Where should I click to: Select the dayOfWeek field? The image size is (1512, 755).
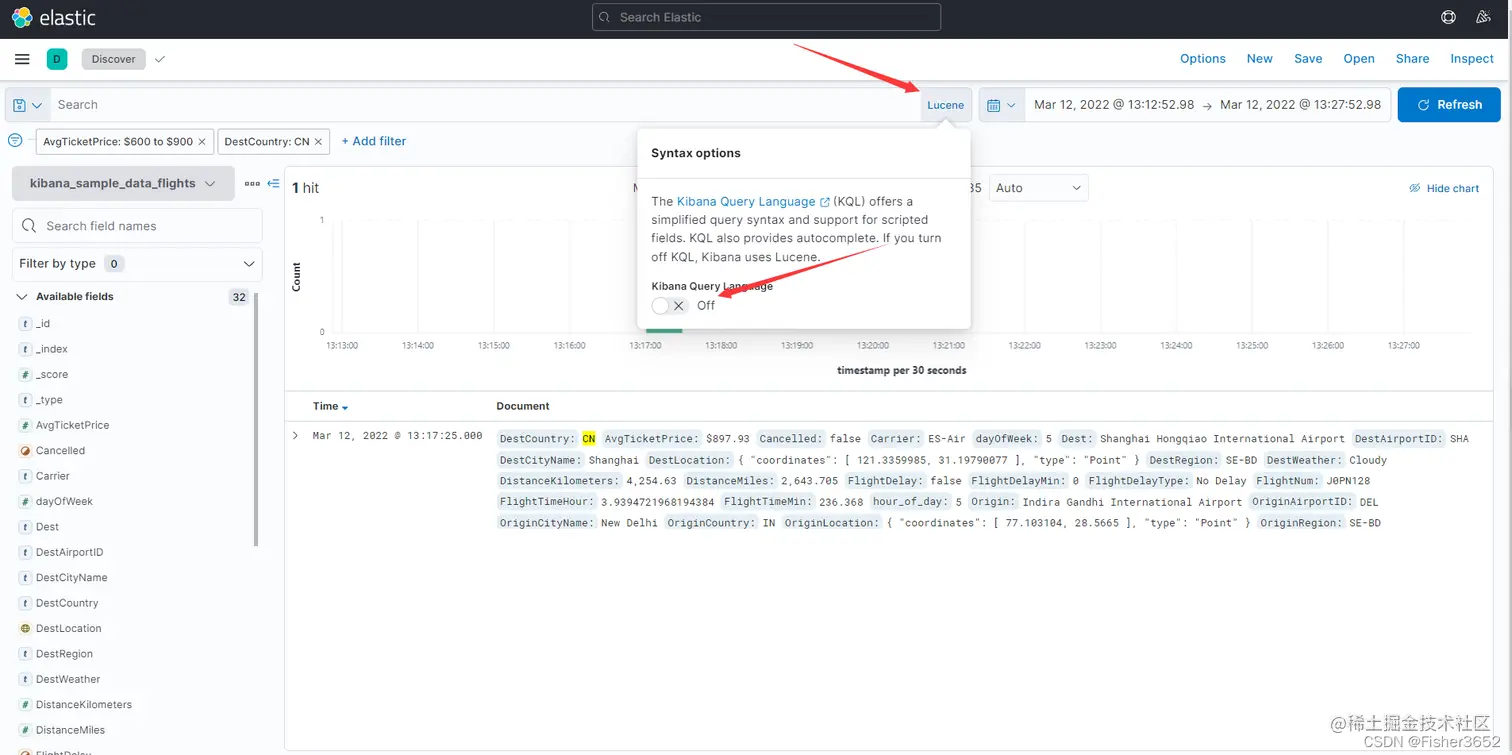(x=64, y=501)
